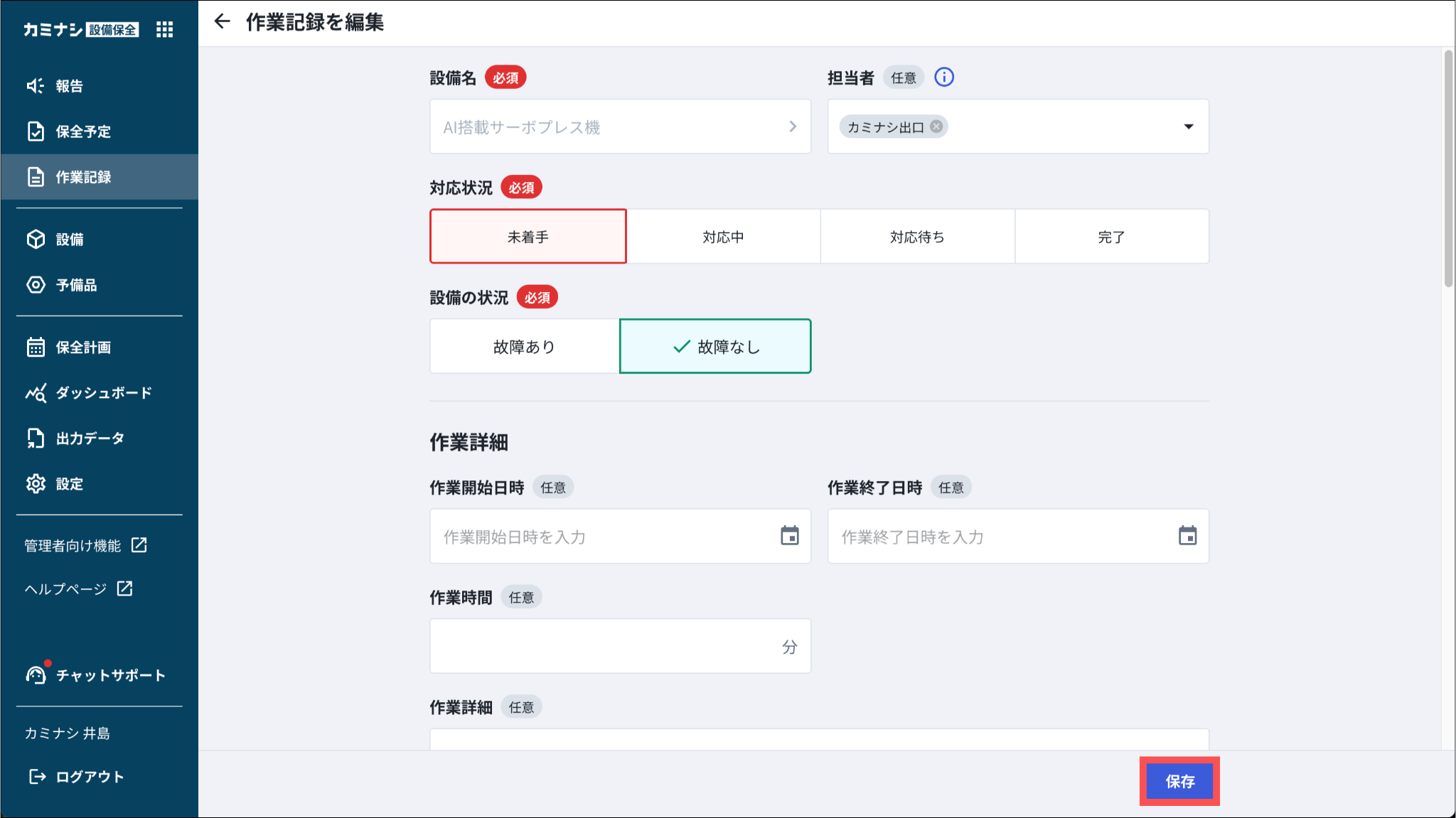Click the 保存 button
The width and height of the screenshot is (1456, 818).
pos(1179,781)
